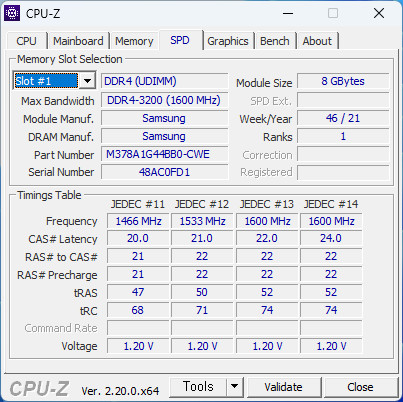Click the JEDEC #12 RAS# Precharge value 22
This screenshot has width=403, height=402.
click(x=202, y=274)
